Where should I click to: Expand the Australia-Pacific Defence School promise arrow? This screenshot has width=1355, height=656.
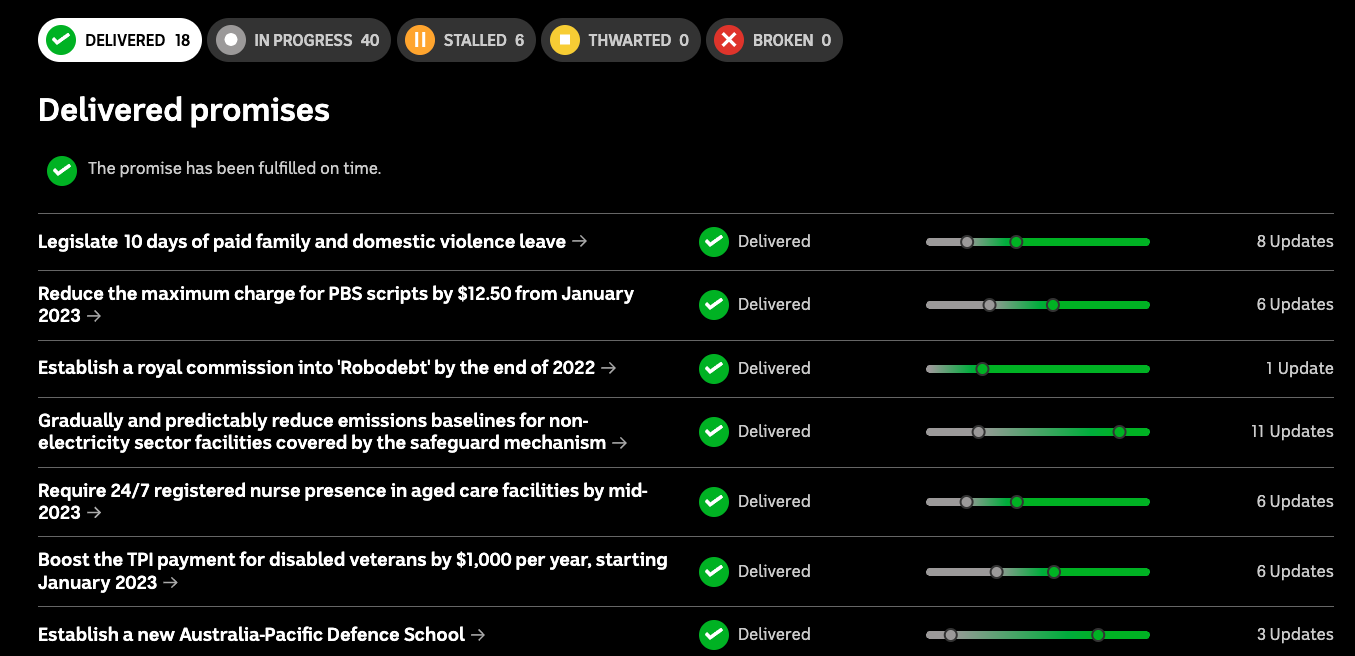pos(478,634)
